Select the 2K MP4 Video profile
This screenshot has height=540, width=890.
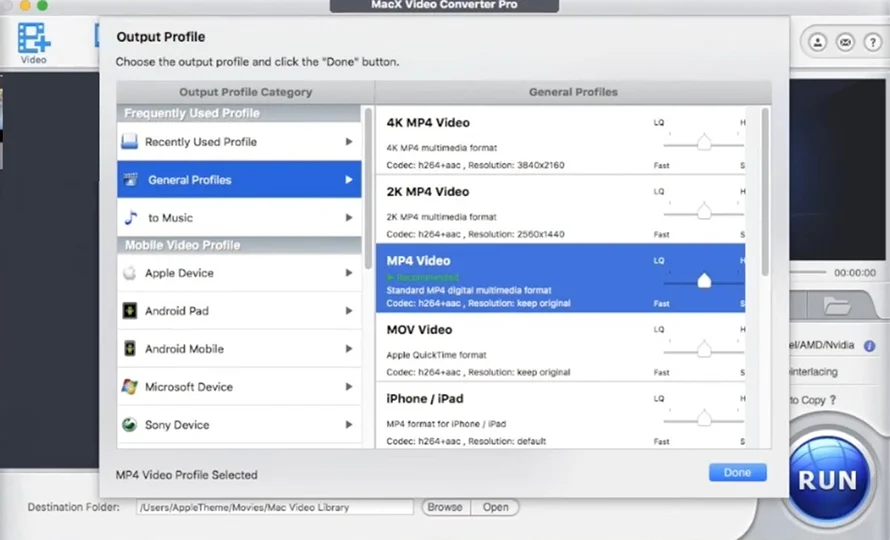(560, 210)
